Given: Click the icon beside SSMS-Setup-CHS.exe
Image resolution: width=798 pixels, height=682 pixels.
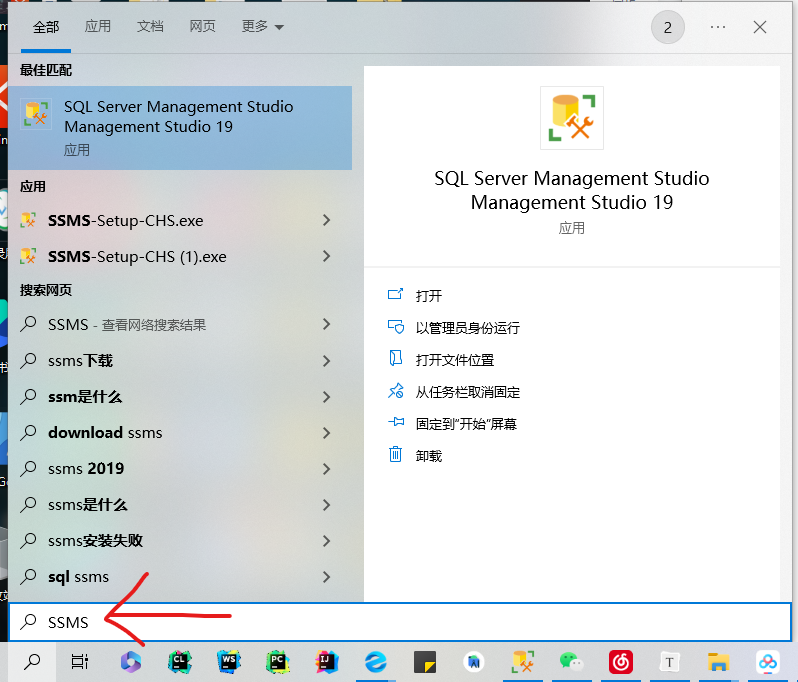Looking at the screenshot, I should click(28, 220).
